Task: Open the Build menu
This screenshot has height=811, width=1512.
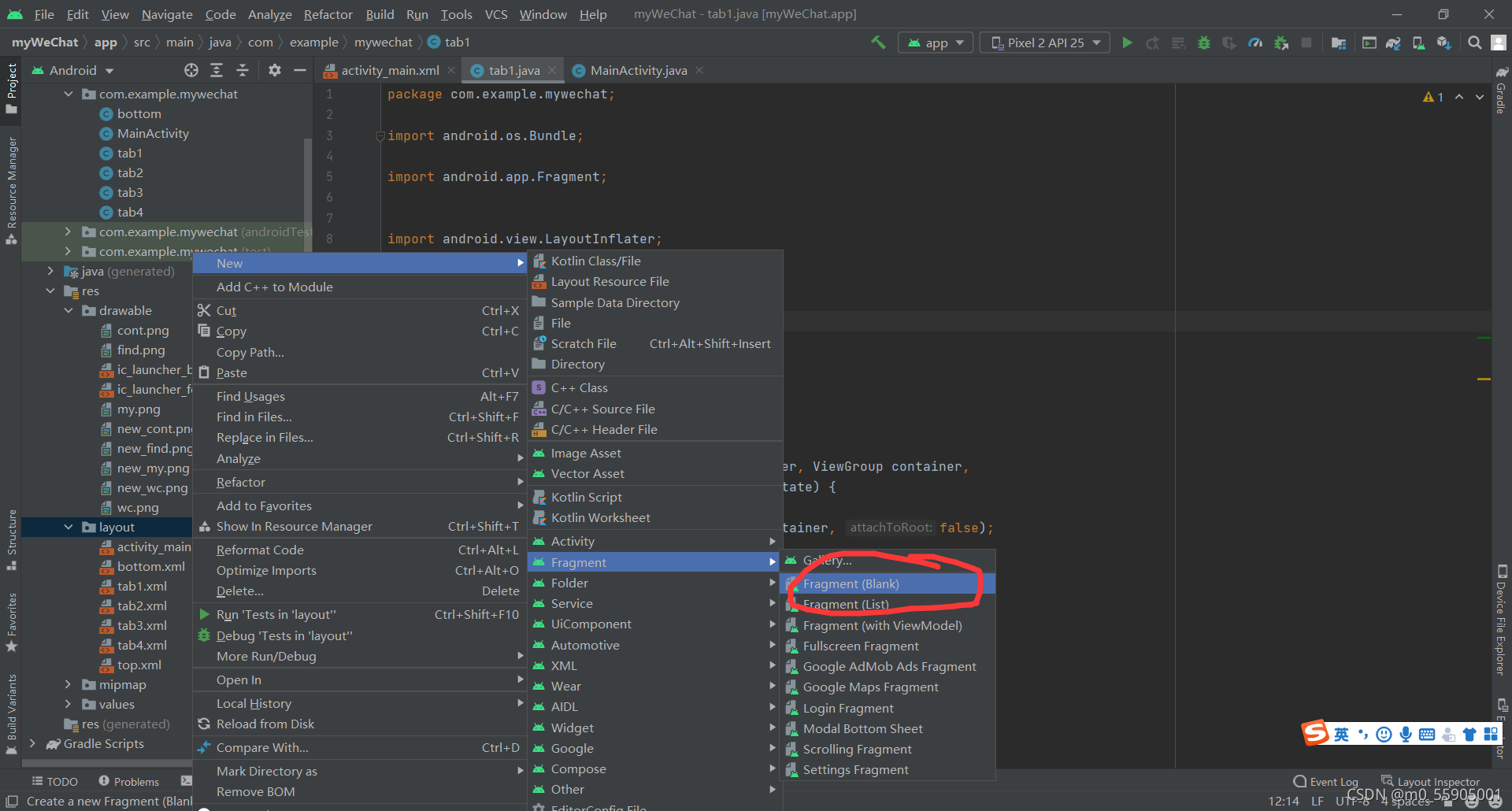Action: tap(380, 14)
